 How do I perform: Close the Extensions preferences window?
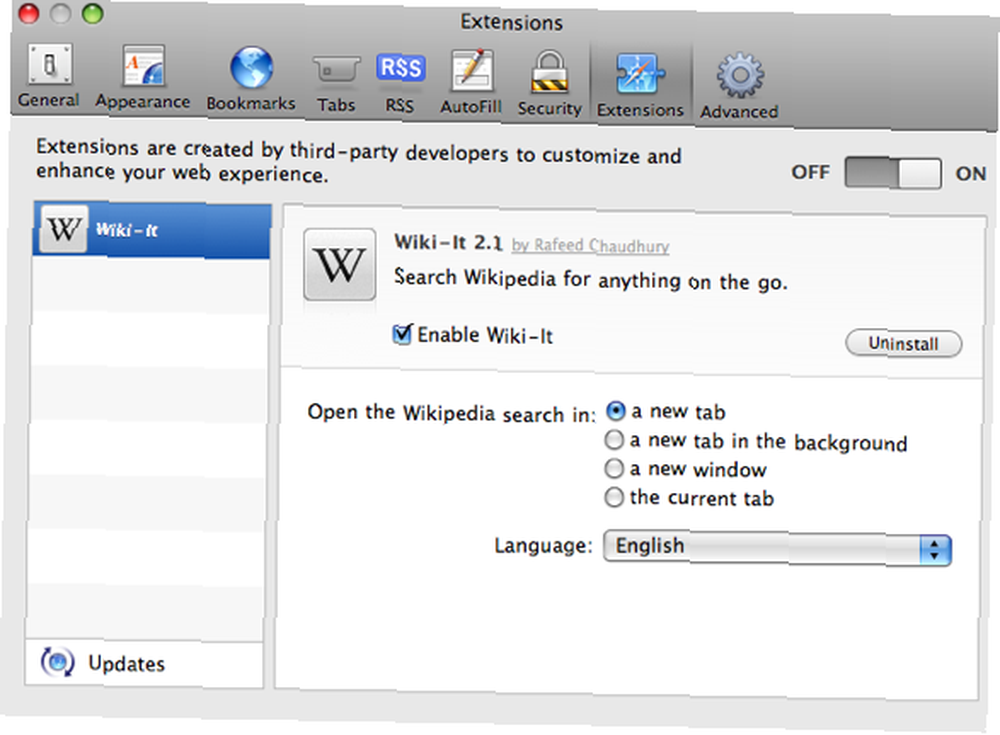(29, 13)
